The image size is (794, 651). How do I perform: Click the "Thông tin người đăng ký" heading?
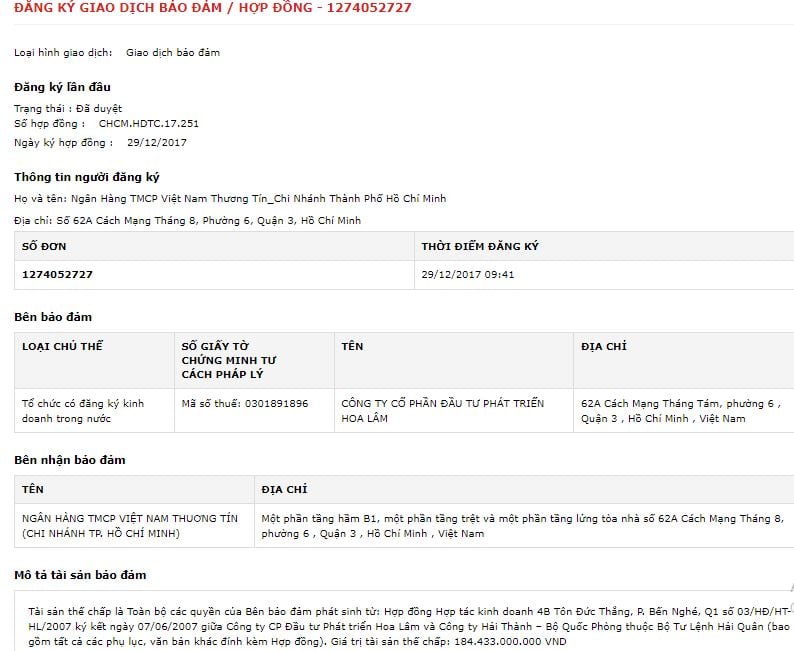coord(87,177)
